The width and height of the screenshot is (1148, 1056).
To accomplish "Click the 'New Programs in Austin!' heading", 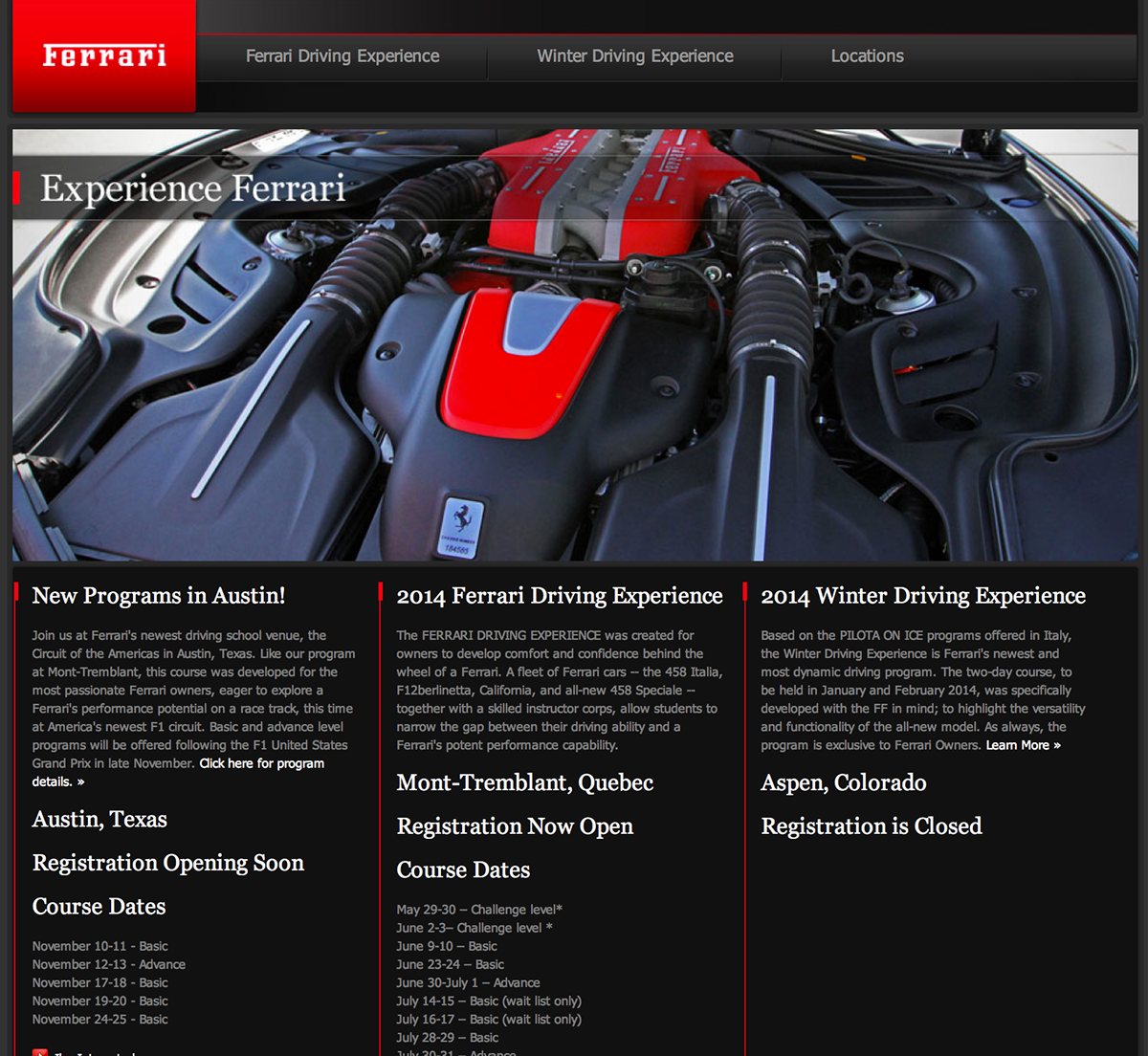I will 159,596.
